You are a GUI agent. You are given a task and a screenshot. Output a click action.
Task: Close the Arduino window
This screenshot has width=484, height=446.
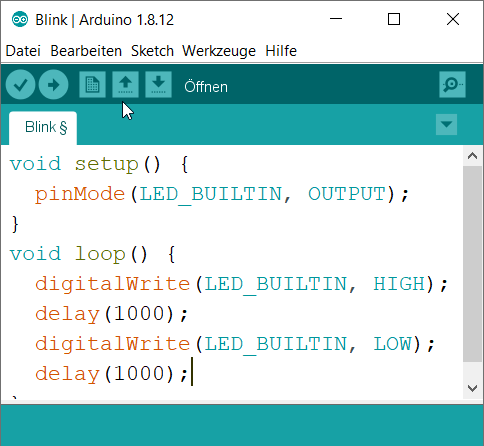click(453, 19)
